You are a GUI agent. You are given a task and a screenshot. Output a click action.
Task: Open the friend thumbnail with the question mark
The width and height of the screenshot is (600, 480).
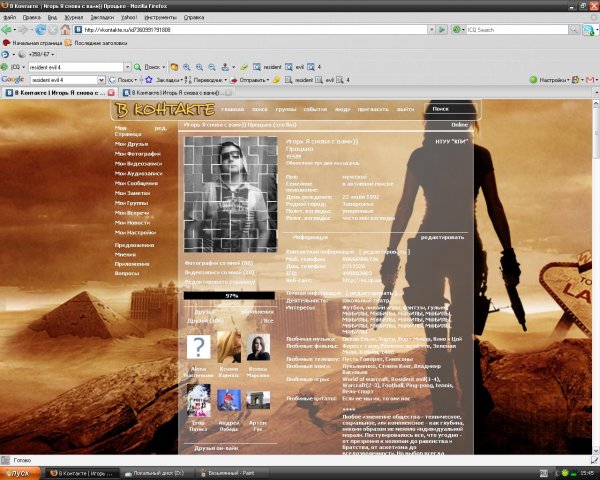pyautogui.click(x=198, y=347)
